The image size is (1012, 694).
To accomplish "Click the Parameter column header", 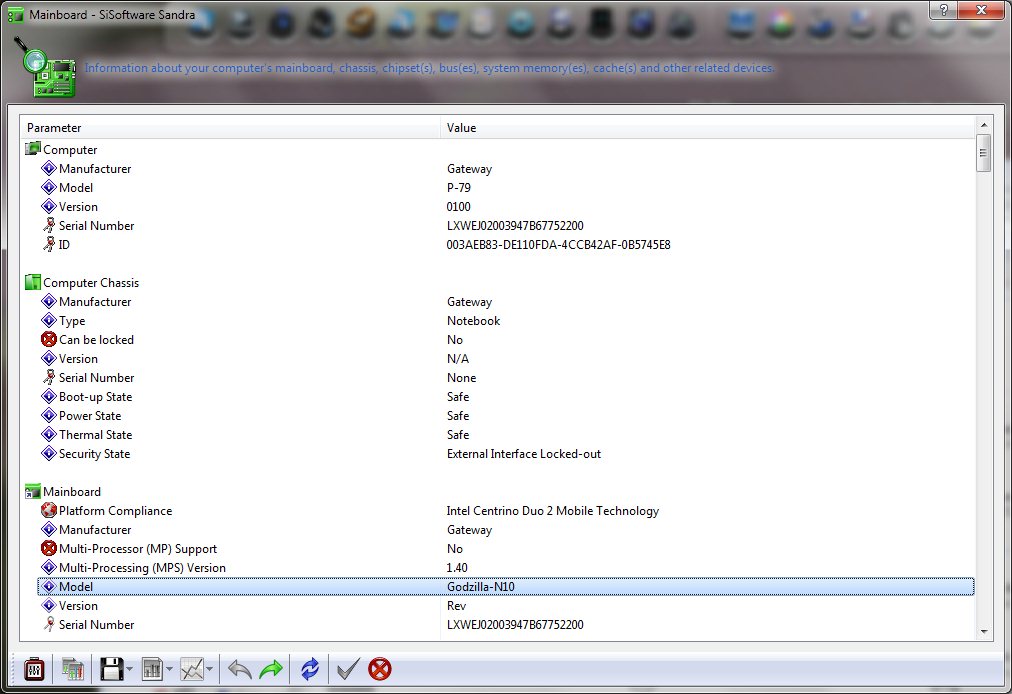I will click(230, 128).
